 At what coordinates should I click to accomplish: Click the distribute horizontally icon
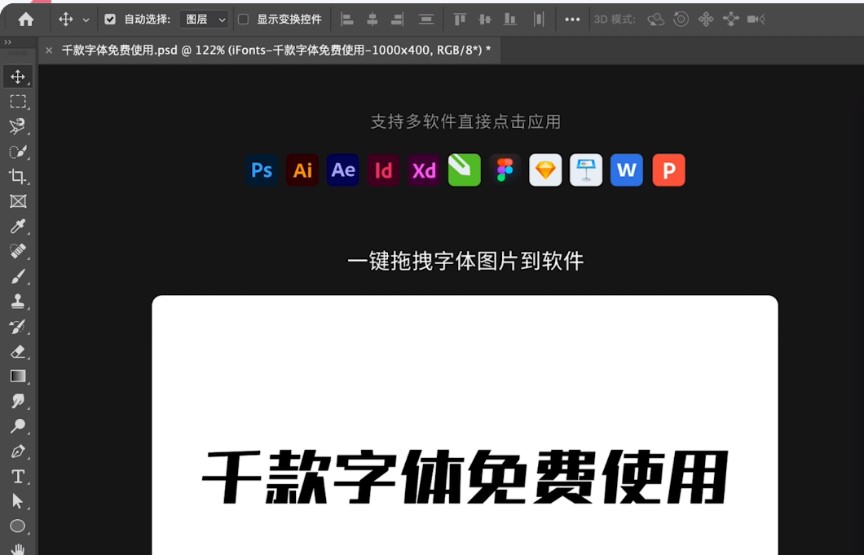539,20
